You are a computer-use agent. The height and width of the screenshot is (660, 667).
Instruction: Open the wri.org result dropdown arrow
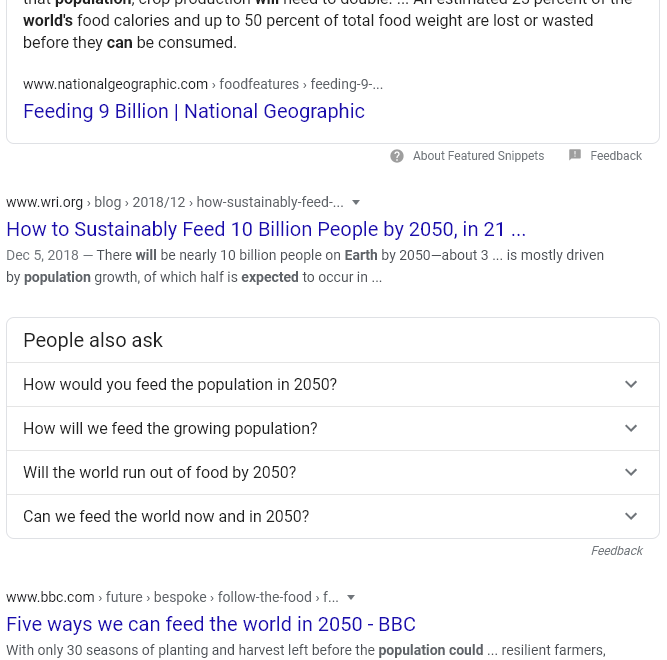[x=356, y=202]
